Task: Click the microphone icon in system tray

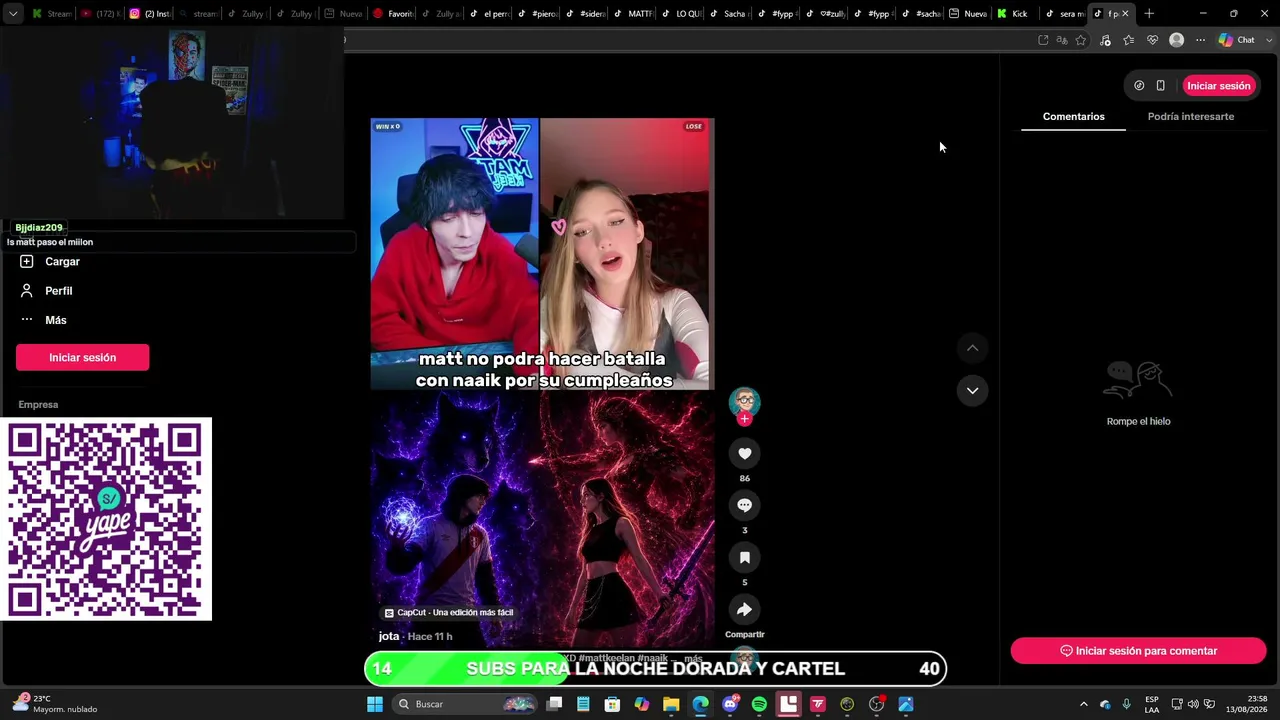Action: (1127, 704)
